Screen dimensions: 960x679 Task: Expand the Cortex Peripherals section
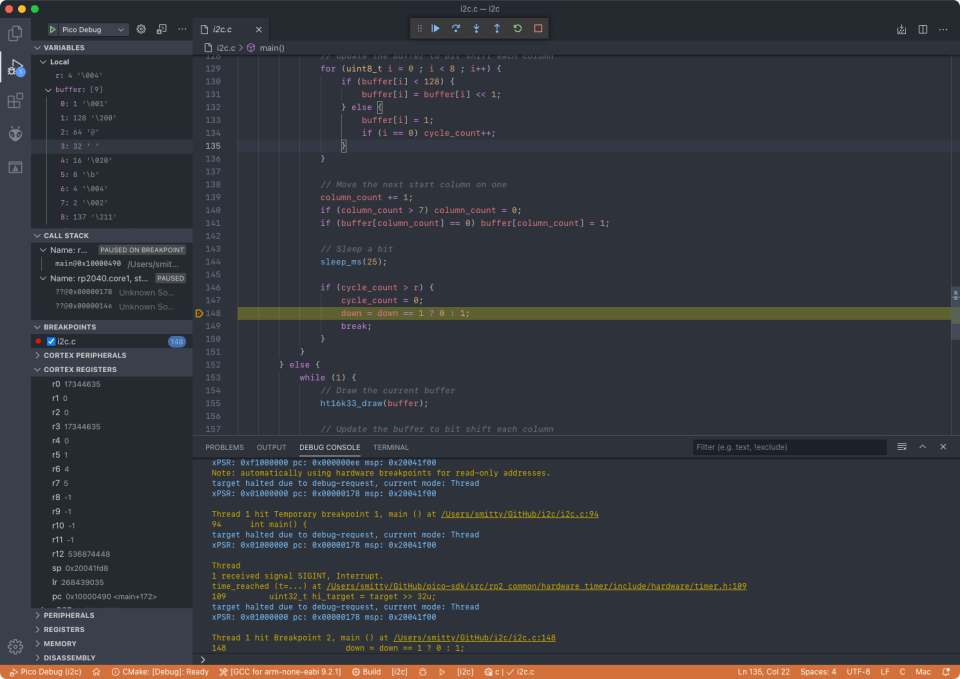click(x=84, y=355)
